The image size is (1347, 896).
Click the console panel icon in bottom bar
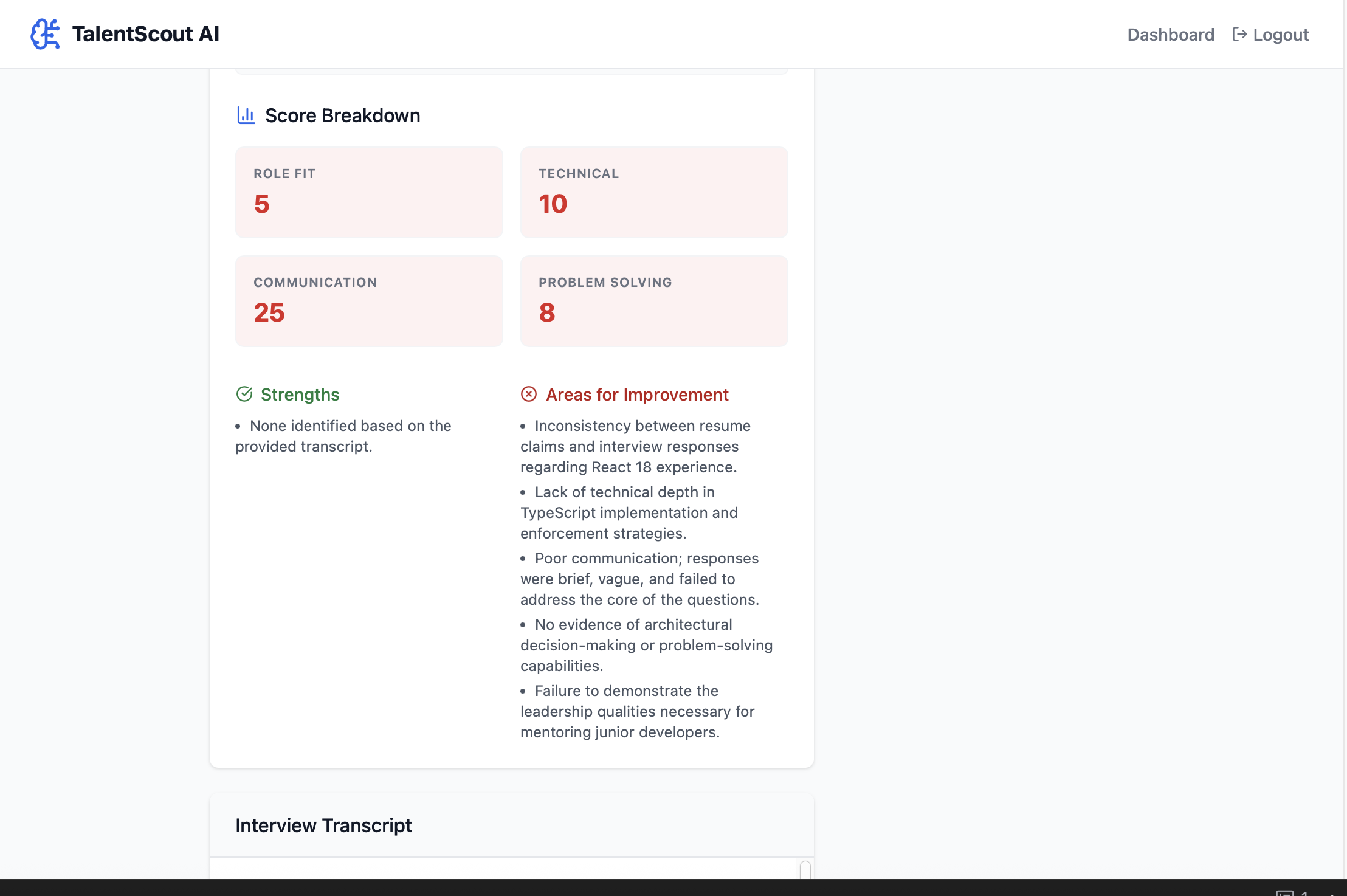tap(1284, 892)
